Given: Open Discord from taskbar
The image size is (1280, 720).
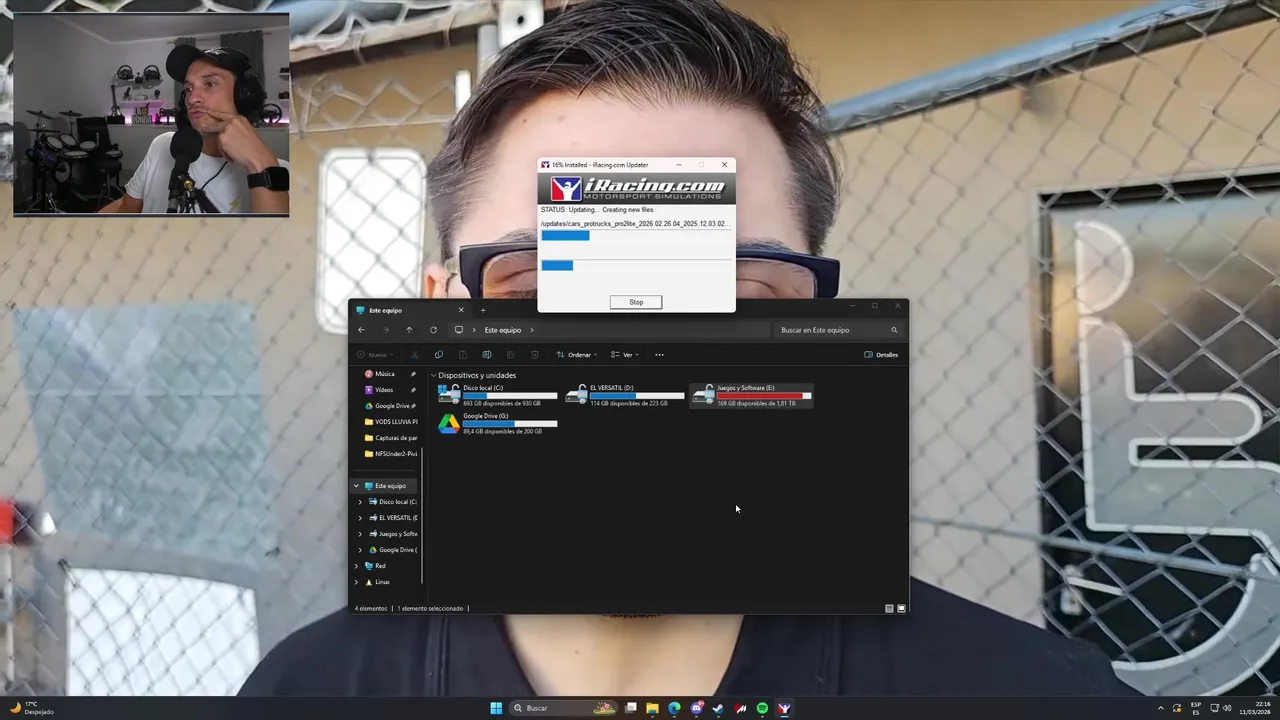Looking at the screenshot, I should [x=696, y=708].
